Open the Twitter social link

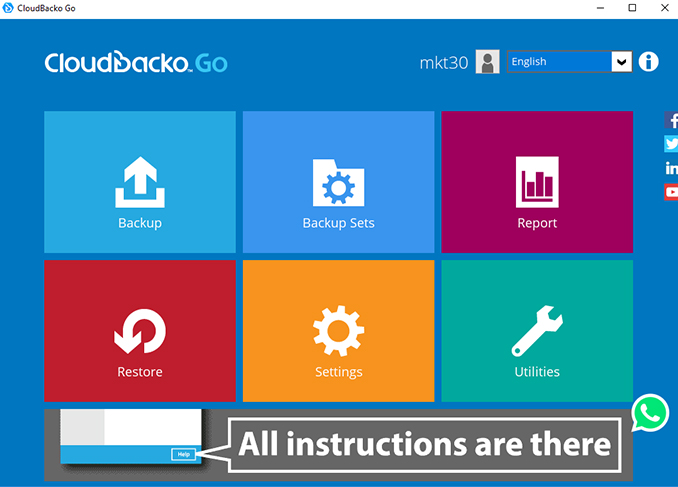click(671, 144)
